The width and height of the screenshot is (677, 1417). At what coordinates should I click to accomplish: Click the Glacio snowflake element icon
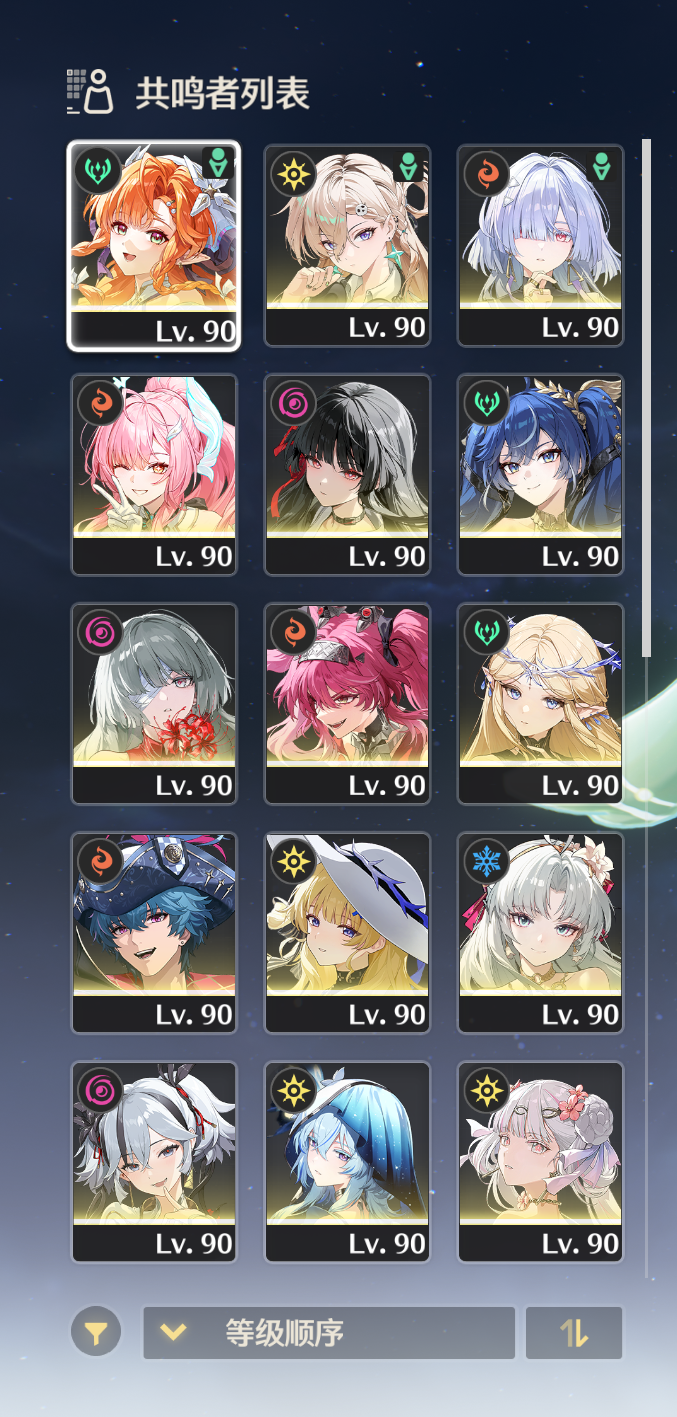tap(486, 861)
